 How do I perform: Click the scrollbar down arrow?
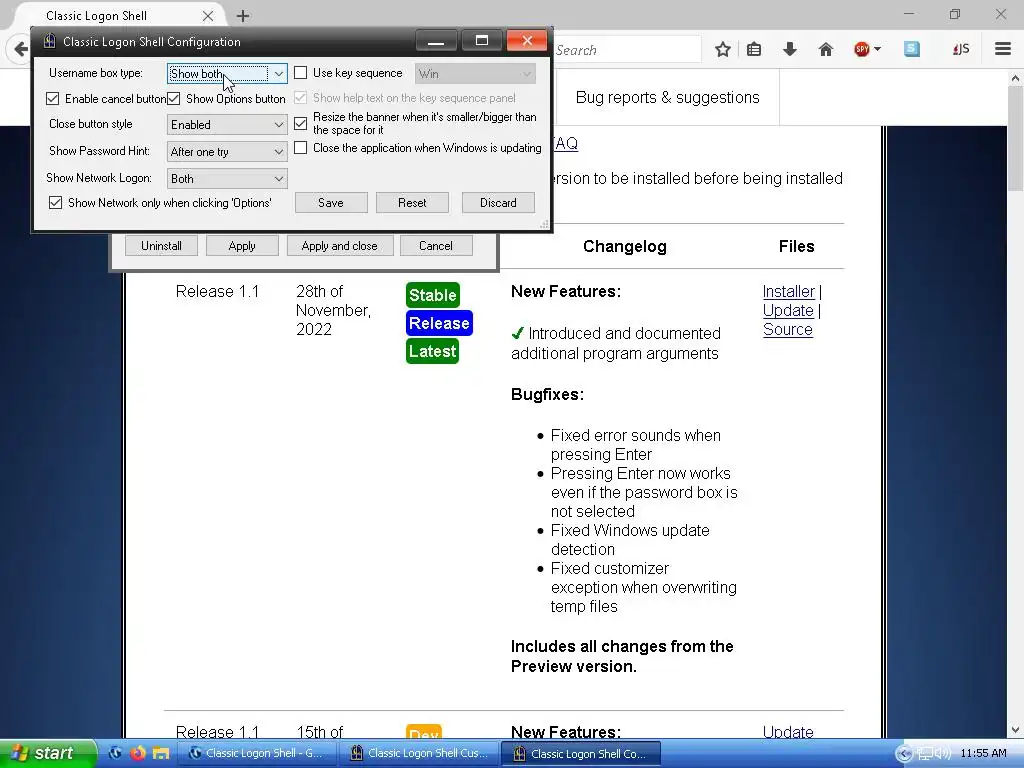[x=1015, y=729]
